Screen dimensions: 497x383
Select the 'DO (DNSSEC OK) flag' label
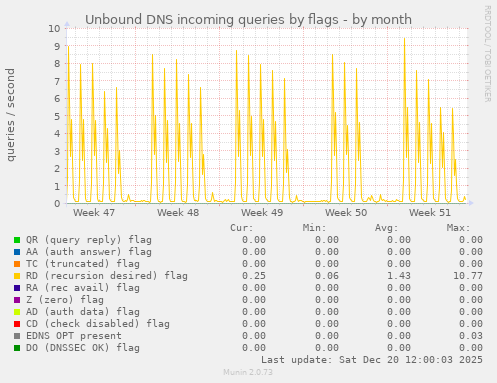click(x=83, y=348)
